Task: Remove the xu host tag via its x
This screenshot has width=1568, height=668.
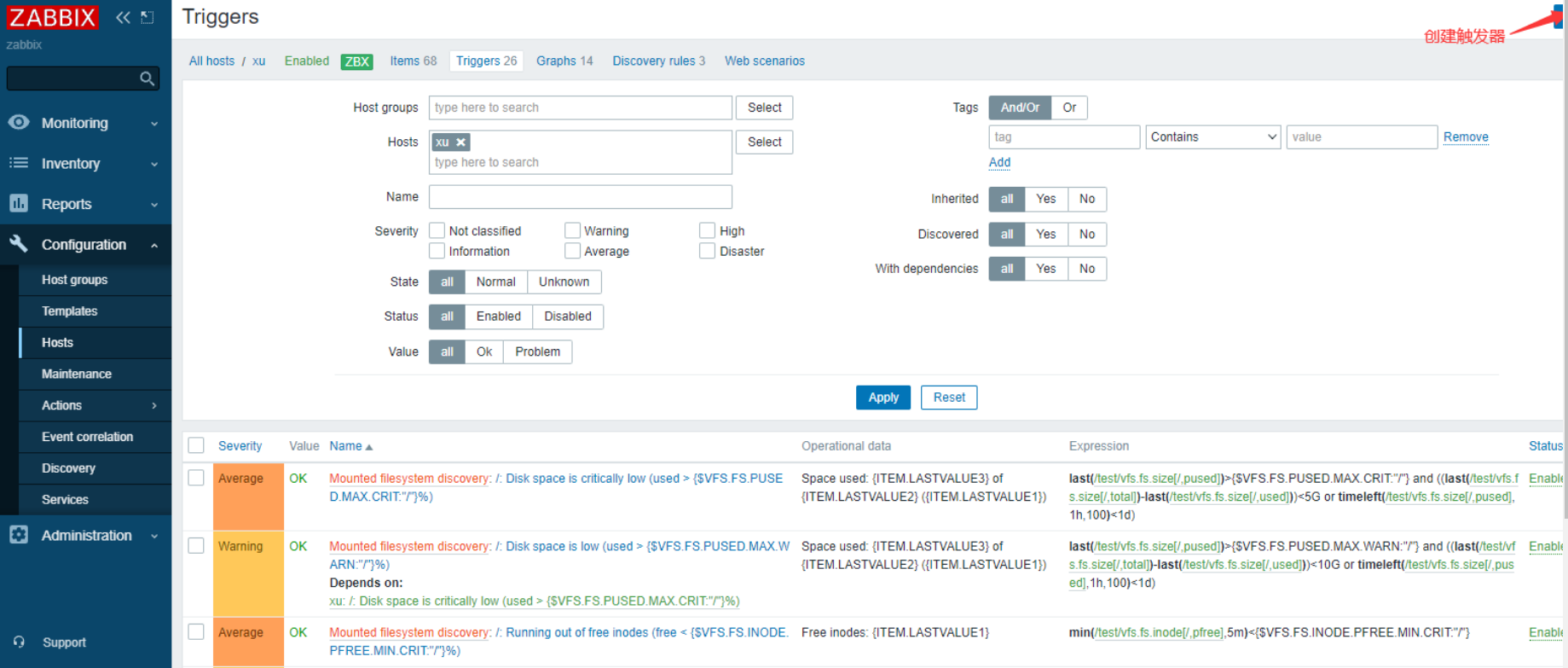Action: point(460,142)
